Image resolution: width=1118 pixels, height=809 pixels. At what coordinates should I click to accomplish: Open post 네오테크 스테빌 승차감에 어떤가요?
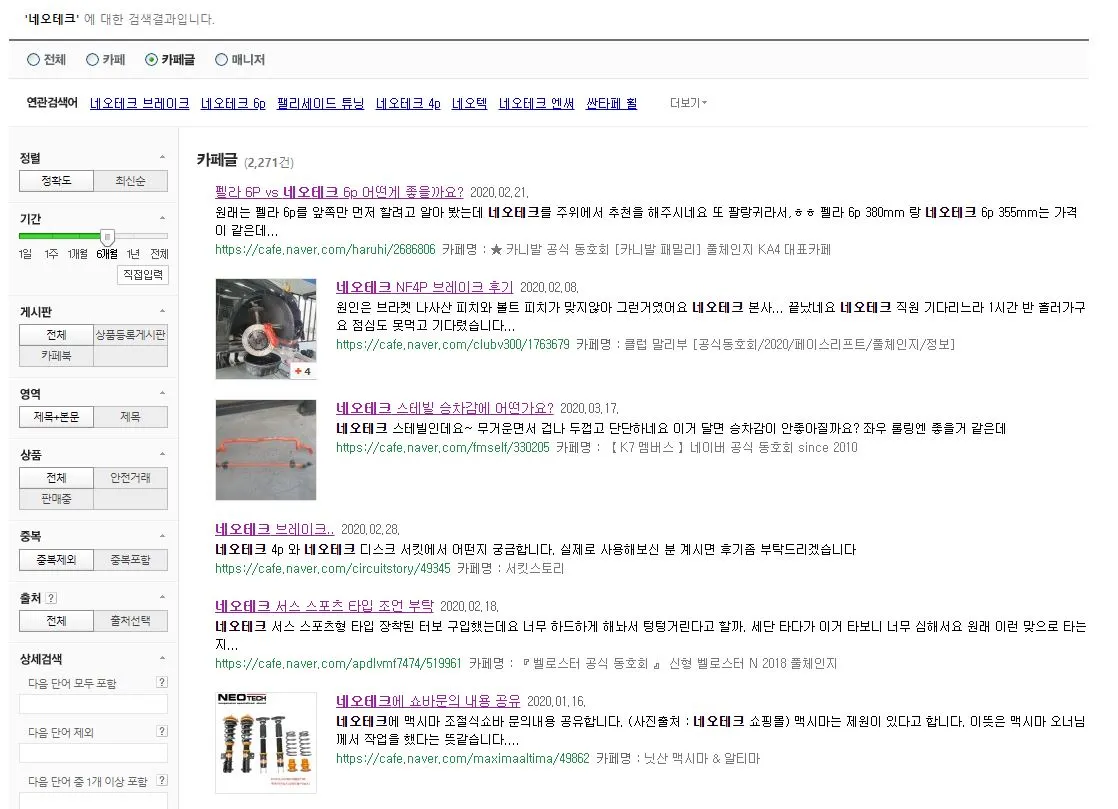(x=444, y=408)
